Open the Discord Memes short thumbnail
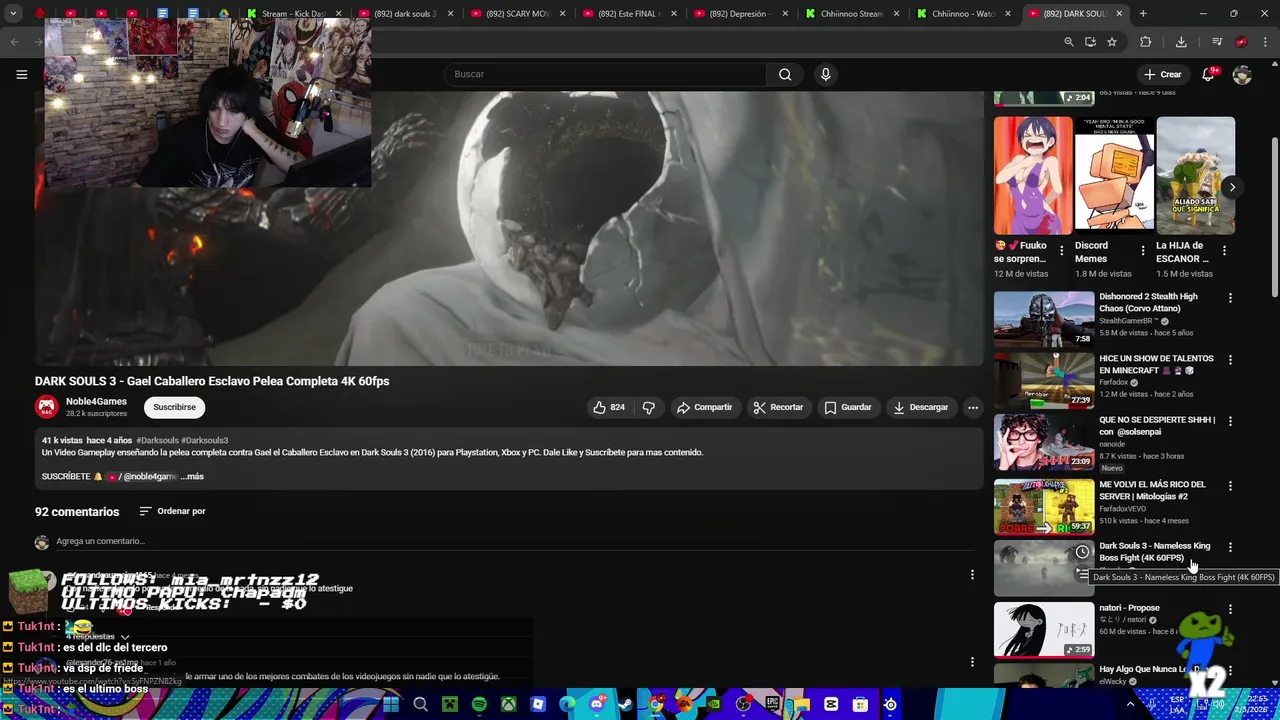The height and width of the screenshot is (720, 1280). [1114, 175]
